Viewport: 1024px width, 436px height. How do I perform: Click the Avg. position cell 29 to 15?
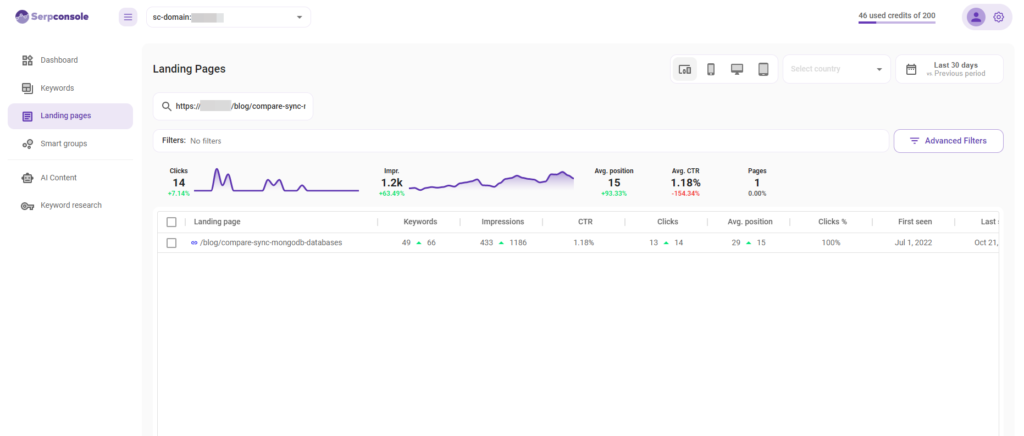(x=748, y=243)
